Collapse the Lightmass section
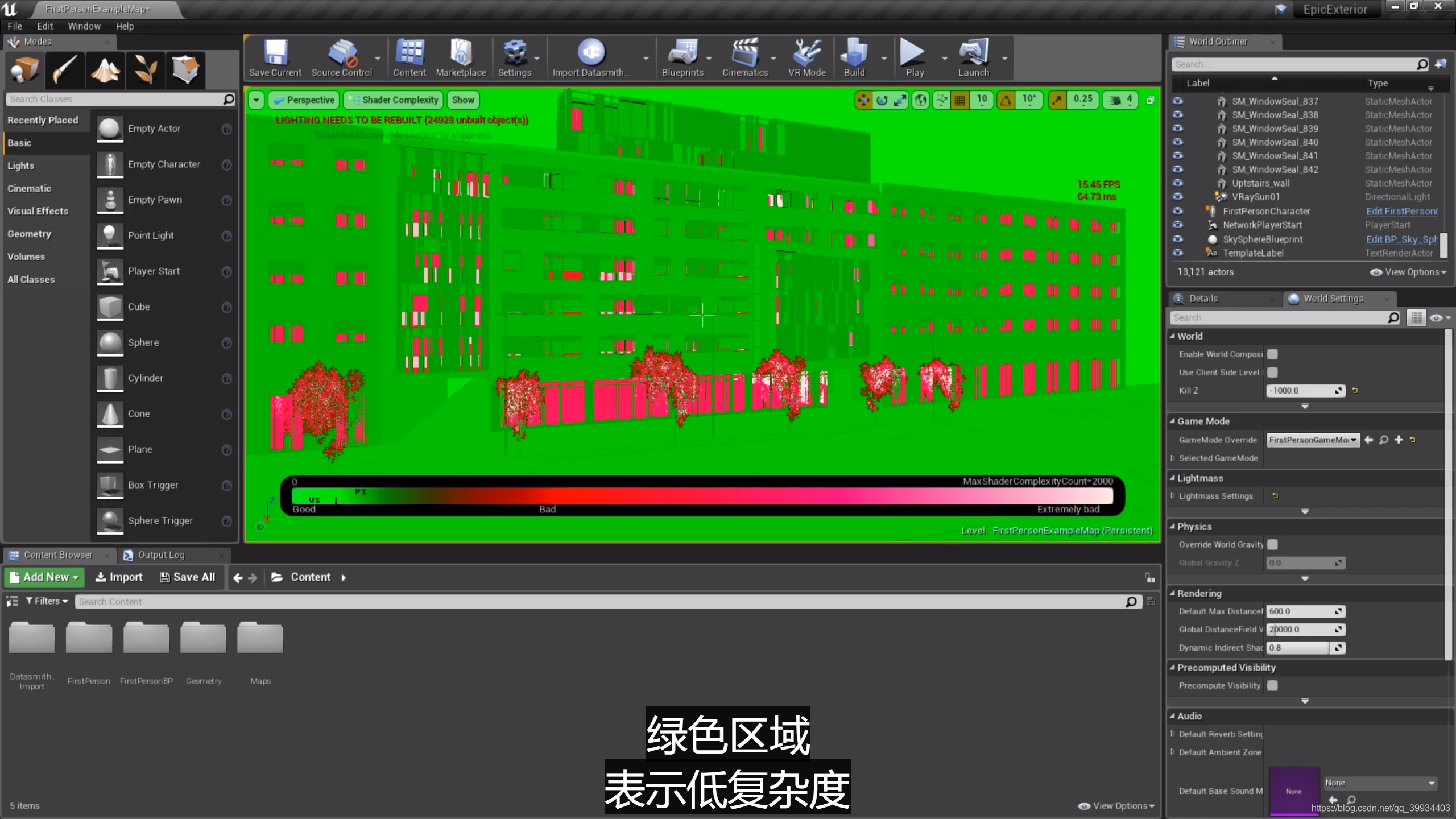The image size is (1456, 819). [1173, 478]
